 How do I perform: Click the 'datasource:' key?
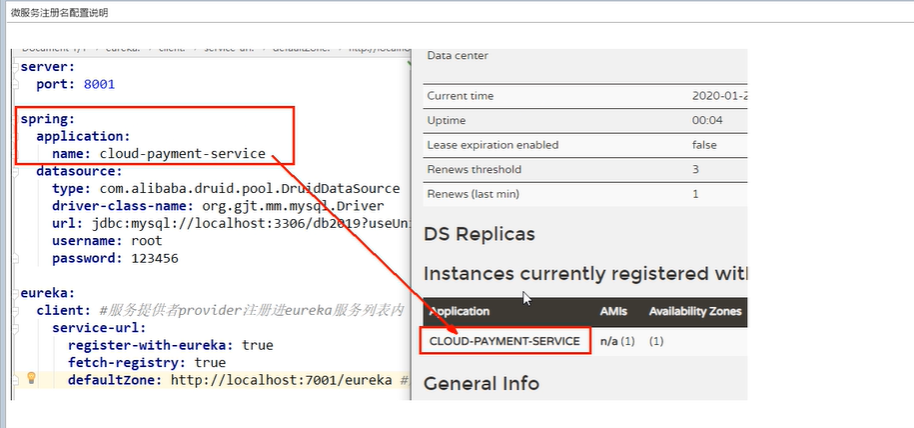click(79, 171)
